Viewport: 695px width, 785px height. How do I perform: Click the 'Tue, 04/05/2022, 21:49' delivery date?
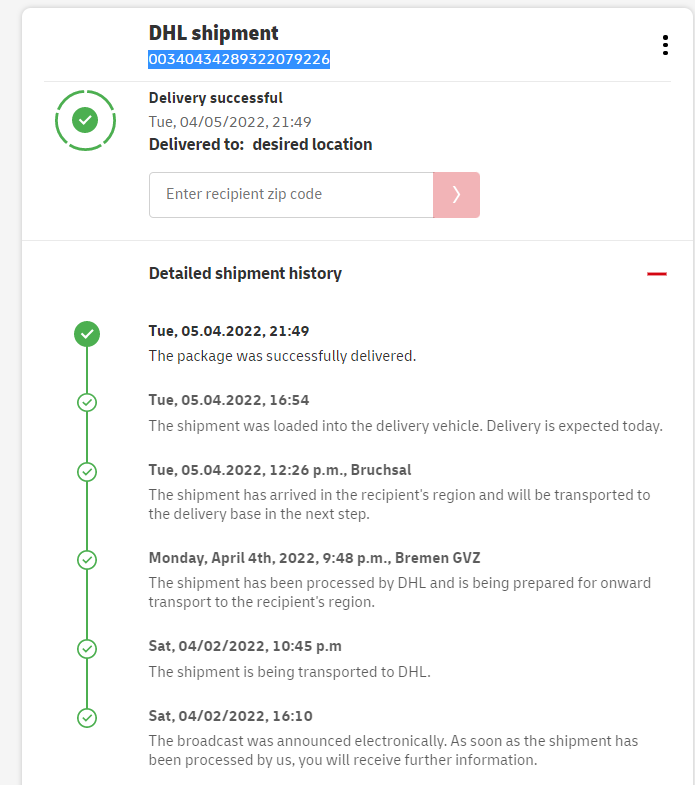click(230, 121)
